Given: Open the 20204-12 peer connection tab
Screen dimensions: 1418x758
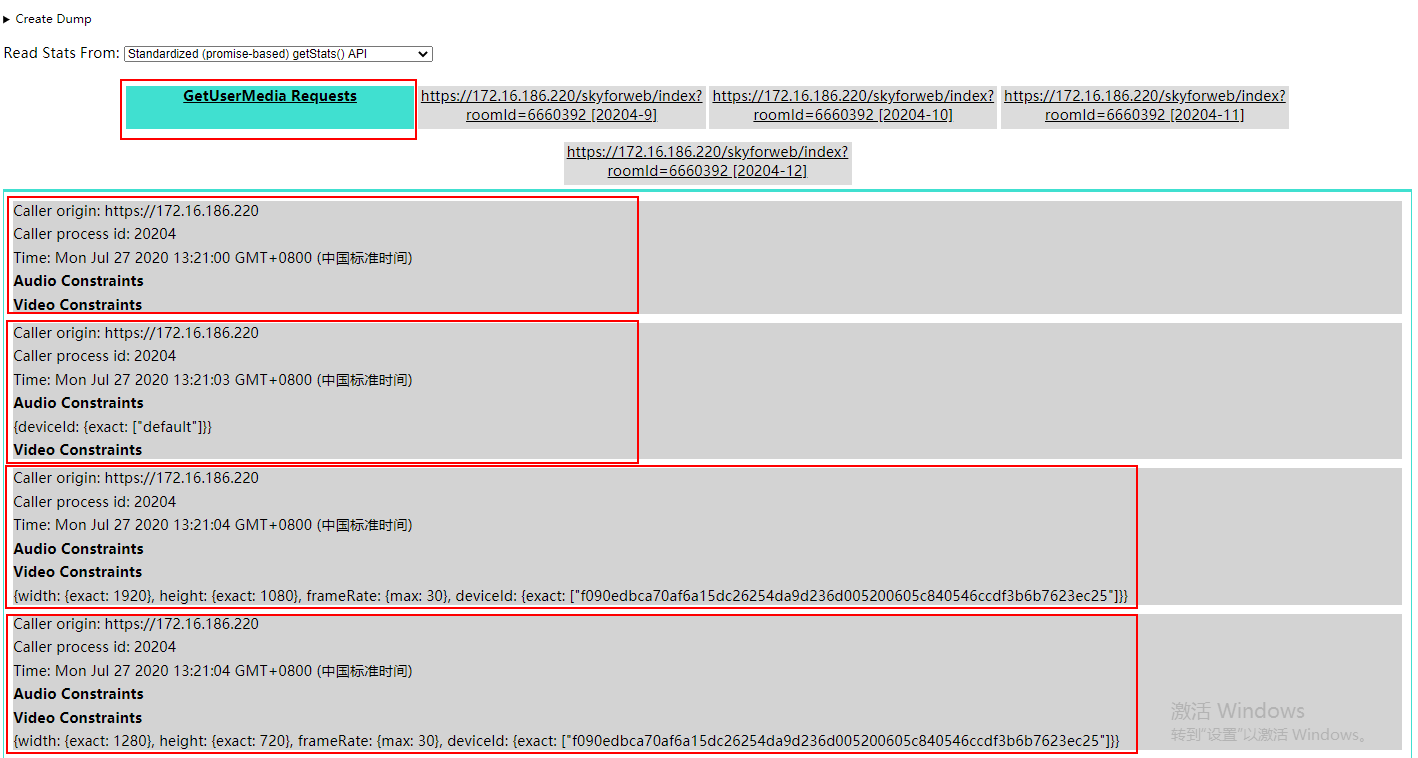Looking at the screenshot, I should [707, 161].
